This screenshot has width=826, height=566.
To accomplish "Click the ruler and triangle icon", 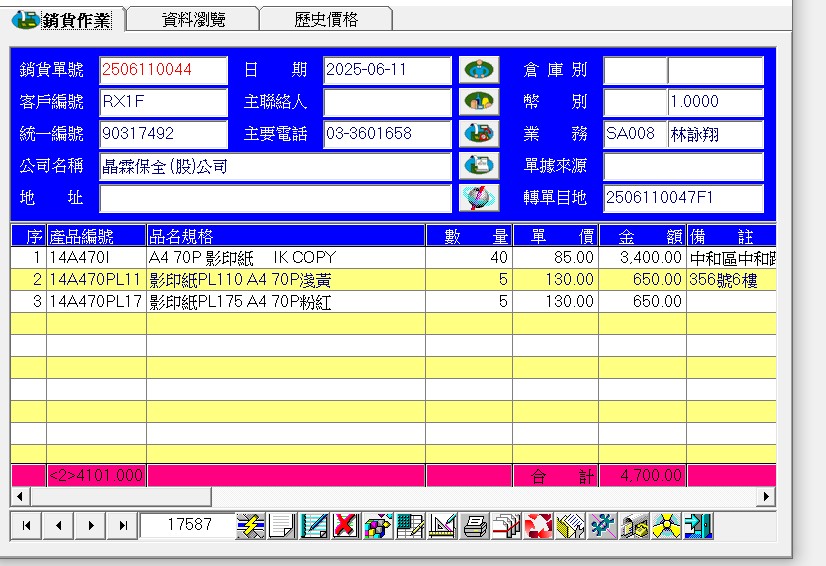I will pyautogui.click(x=442, y=525).
